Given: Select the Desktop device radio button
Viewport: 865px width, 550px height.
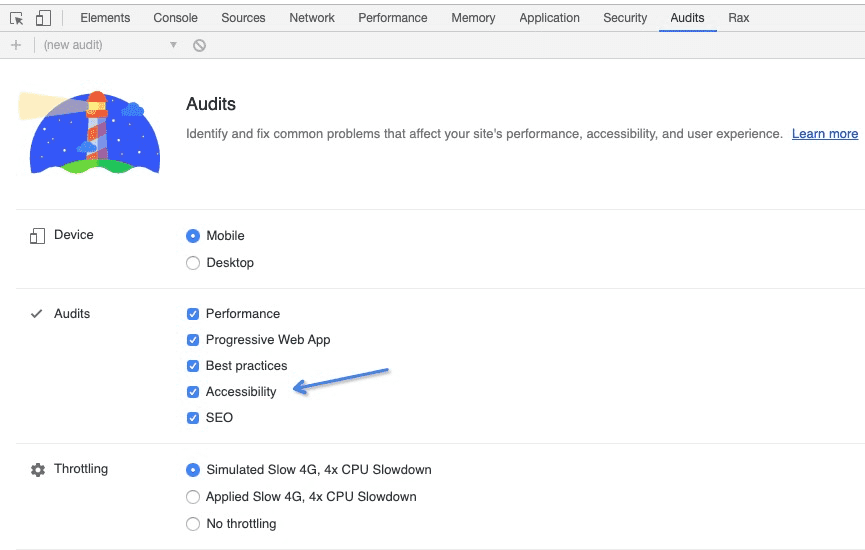Looking at the screenshot, I should 194,263.
